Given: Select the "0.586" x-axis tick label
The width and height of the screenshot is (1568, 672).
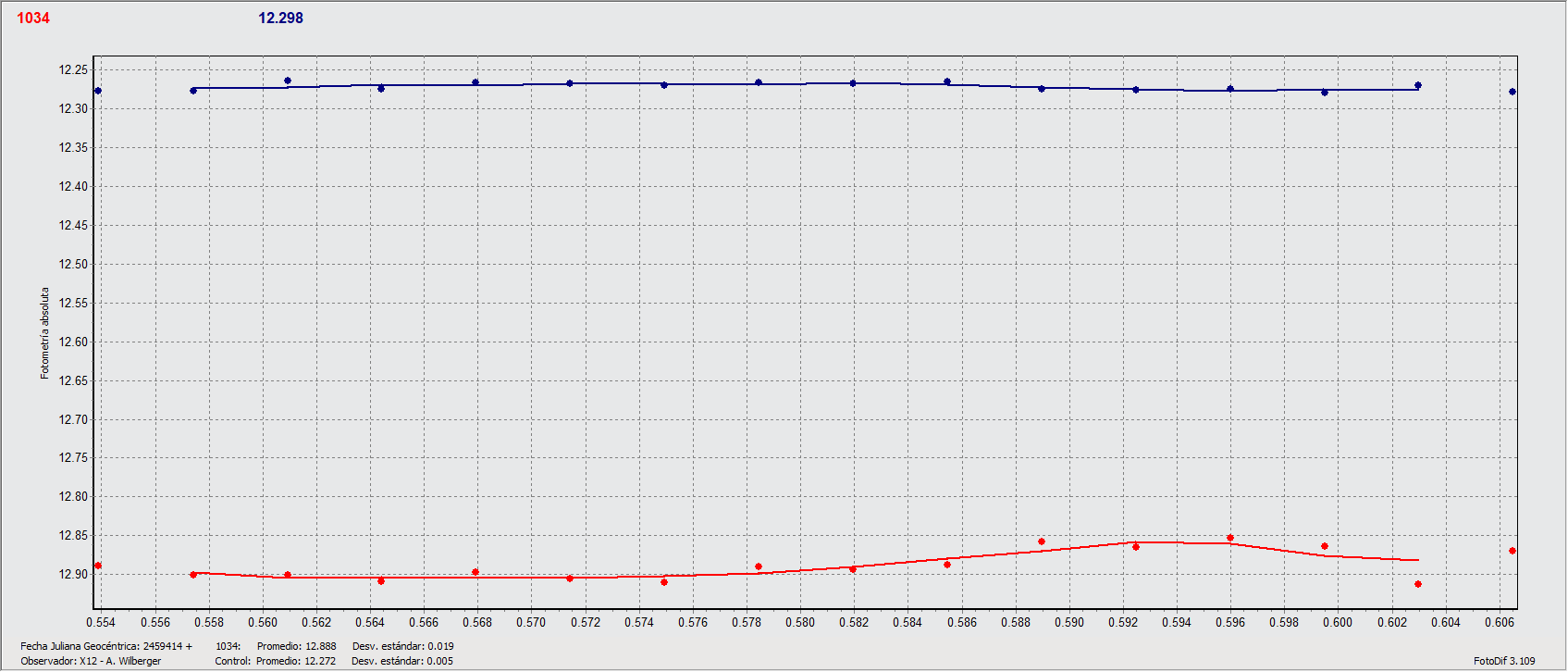Looking at the screenshot, I should (x=962, y=623).
